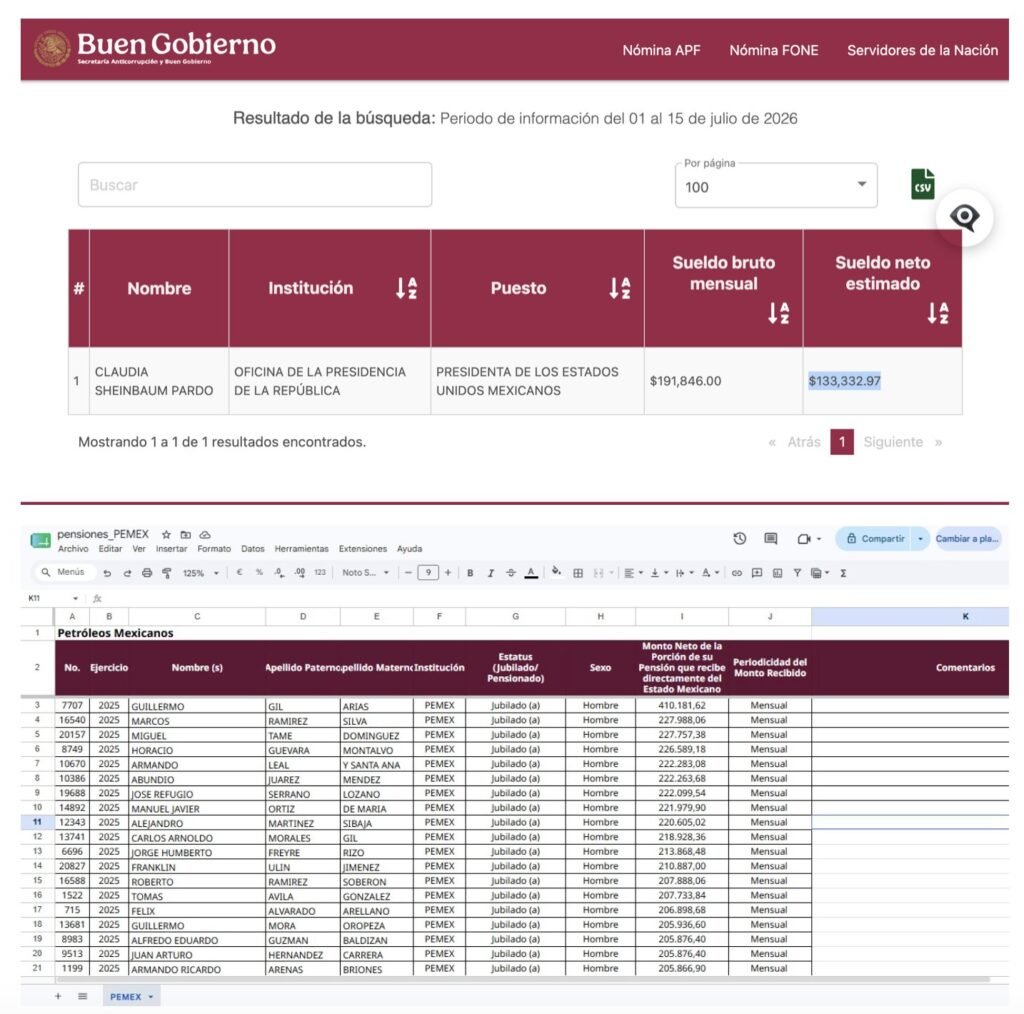Screen dimensions: 1024x1014
Task: Add a new sheet with plus
Action: click(58, 996)
